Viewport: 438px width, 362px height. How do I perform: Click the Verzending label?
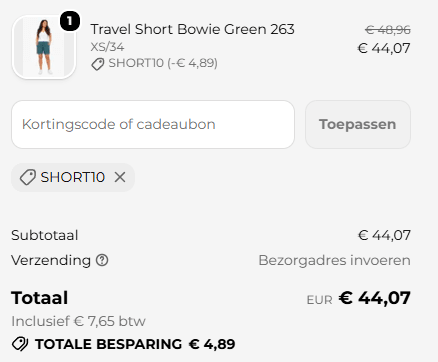(x=51, y=260)
